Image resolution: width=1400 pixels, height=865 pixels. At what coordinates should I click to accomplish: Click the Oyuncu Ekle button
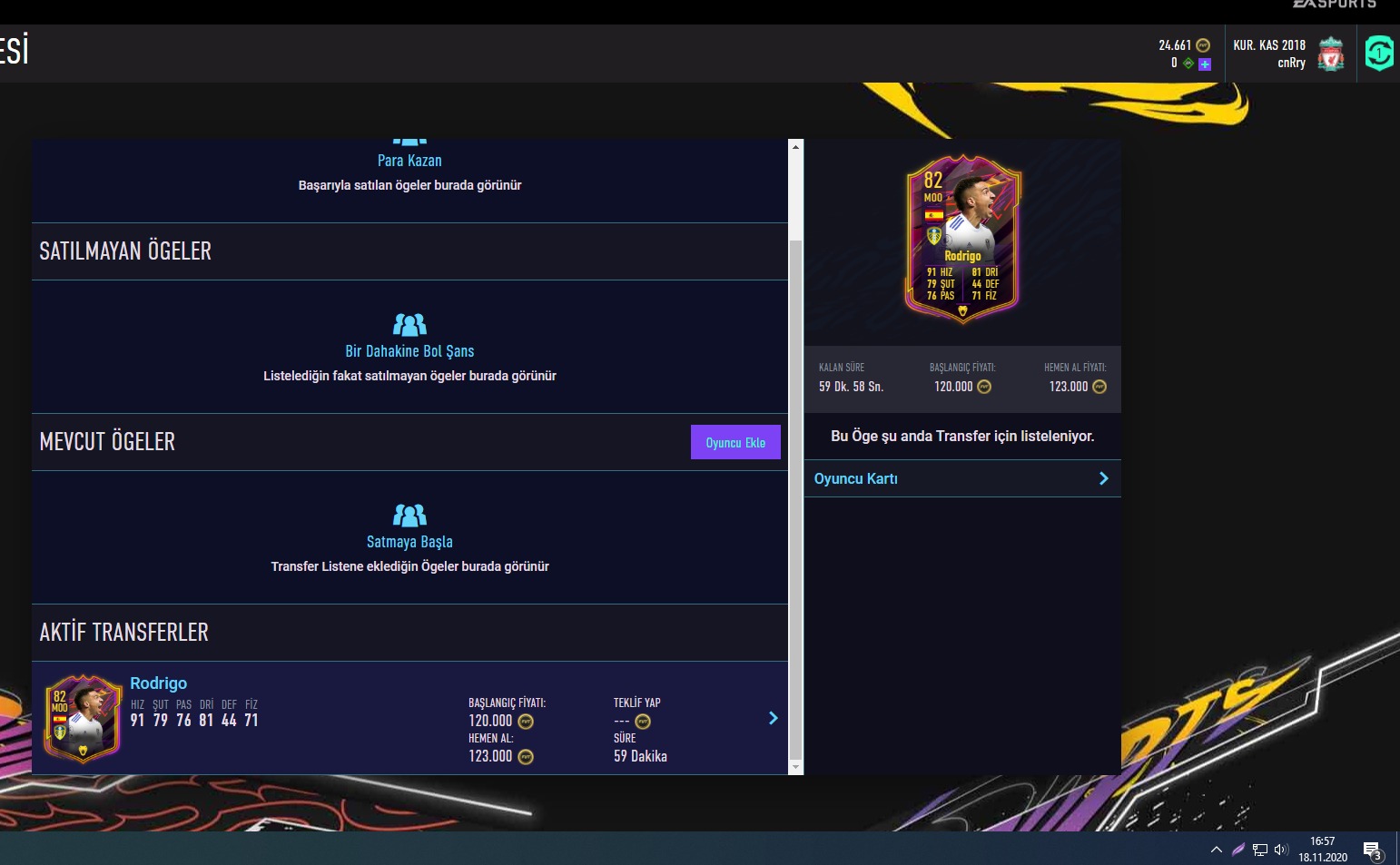click(735, 442)
